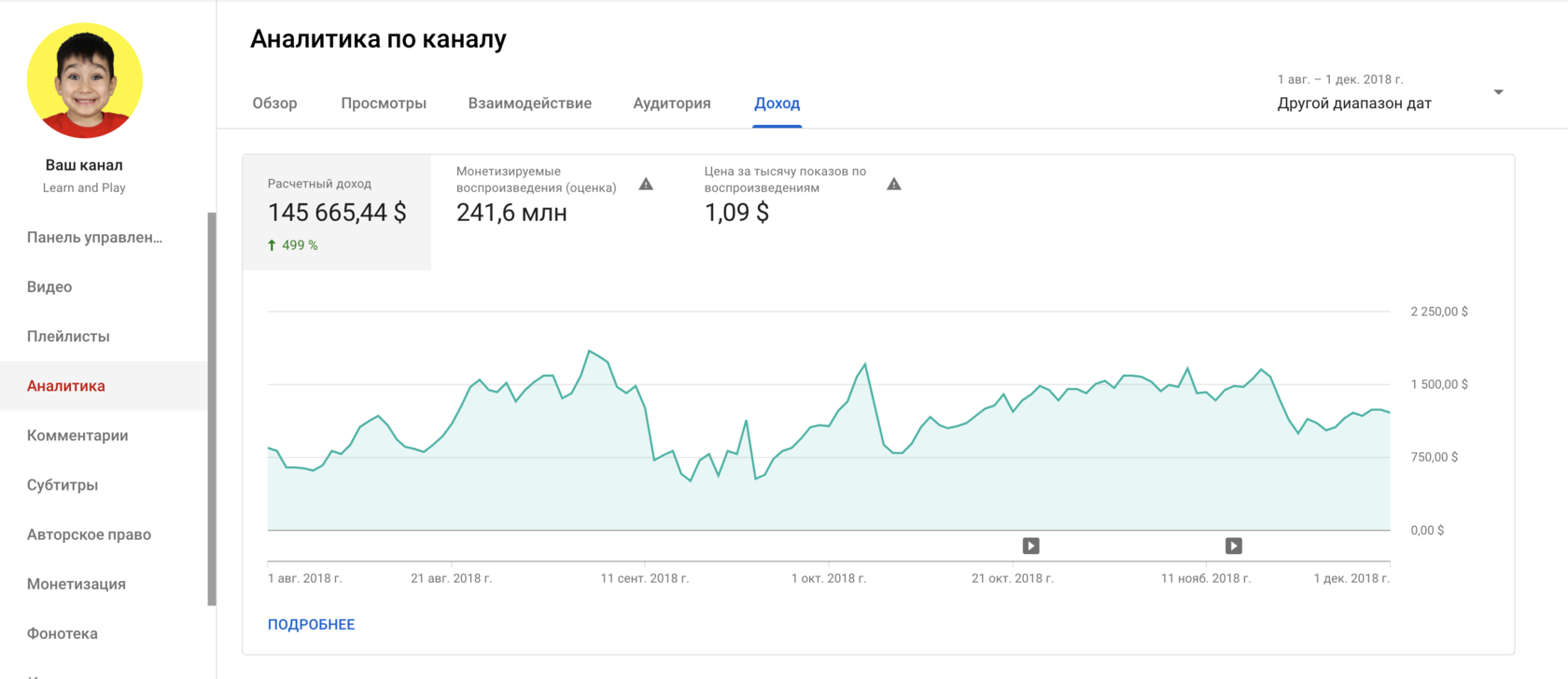The height and width of the screenshot is (679, 1568).
Task: Open Комментарии in the sidebar
Action: click(77, 436)
